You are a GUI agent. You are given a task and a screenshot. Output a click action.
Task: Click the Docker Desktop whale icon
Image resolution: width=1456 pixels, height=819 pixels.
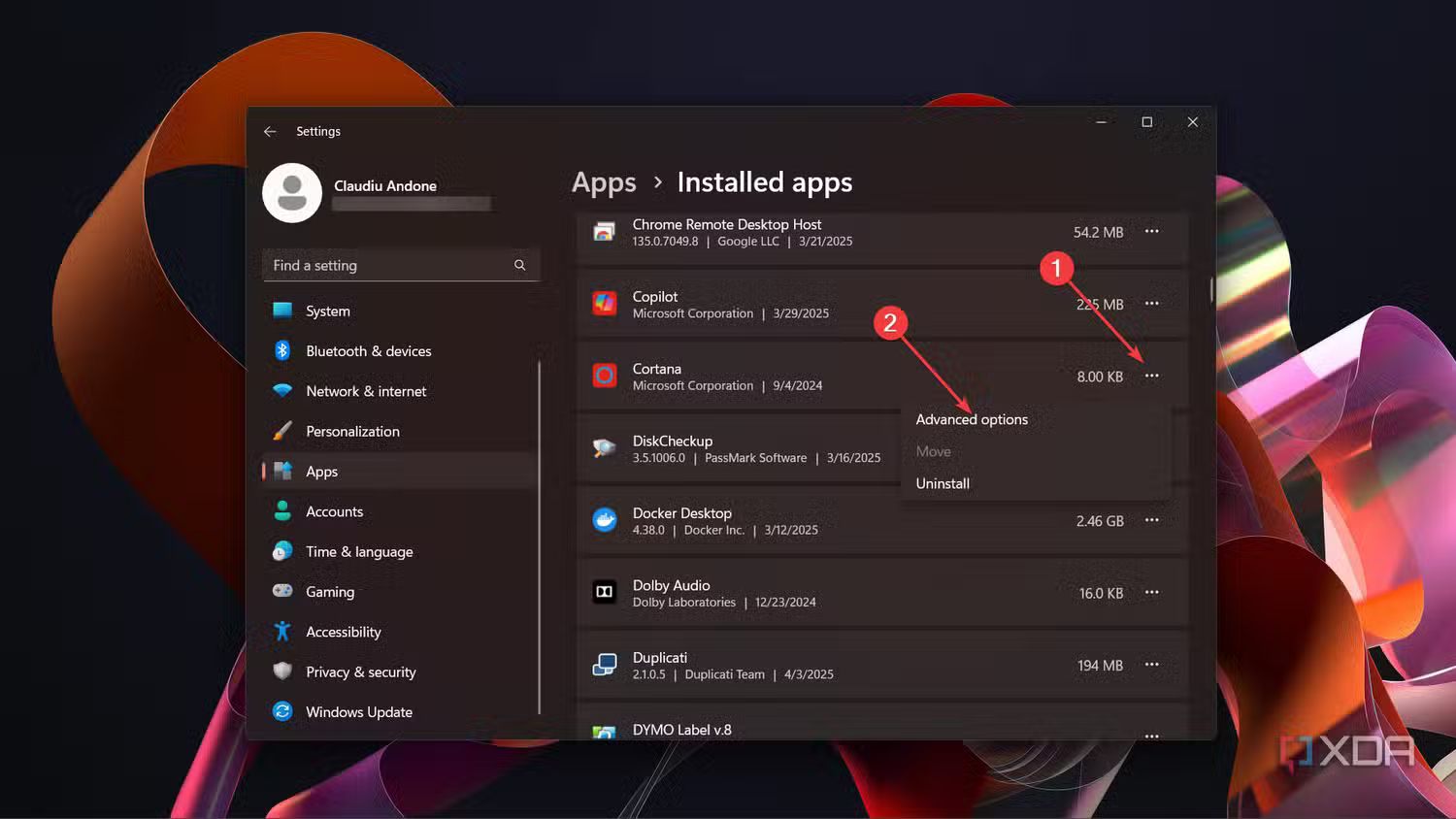(605, 520)
